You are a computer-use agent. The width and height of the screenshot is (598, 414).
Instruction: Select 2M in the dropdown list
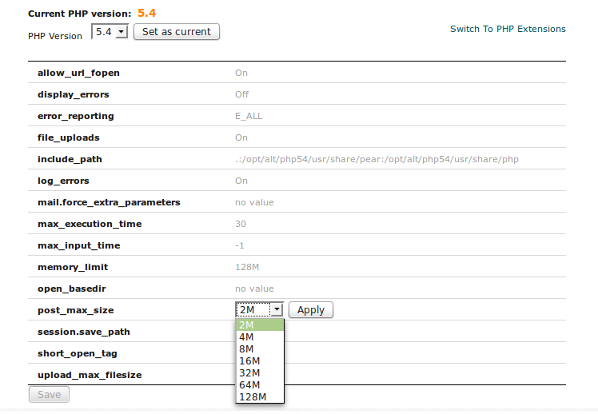tap(260, 325)
